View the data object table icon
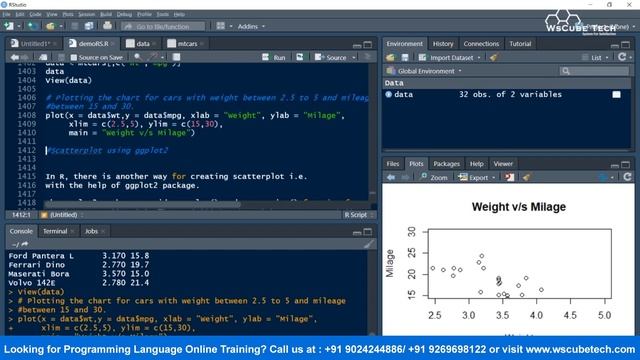 616,95
